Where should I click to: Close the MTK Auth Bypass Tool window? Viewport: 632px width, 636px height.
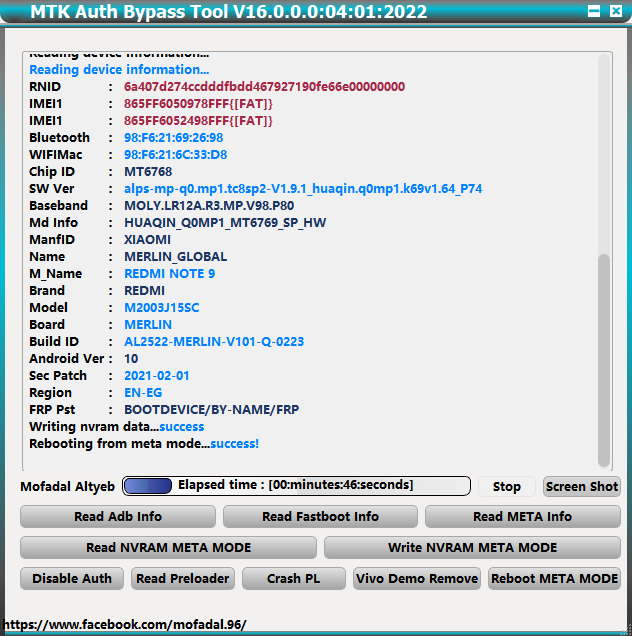(x=616, y=11)
